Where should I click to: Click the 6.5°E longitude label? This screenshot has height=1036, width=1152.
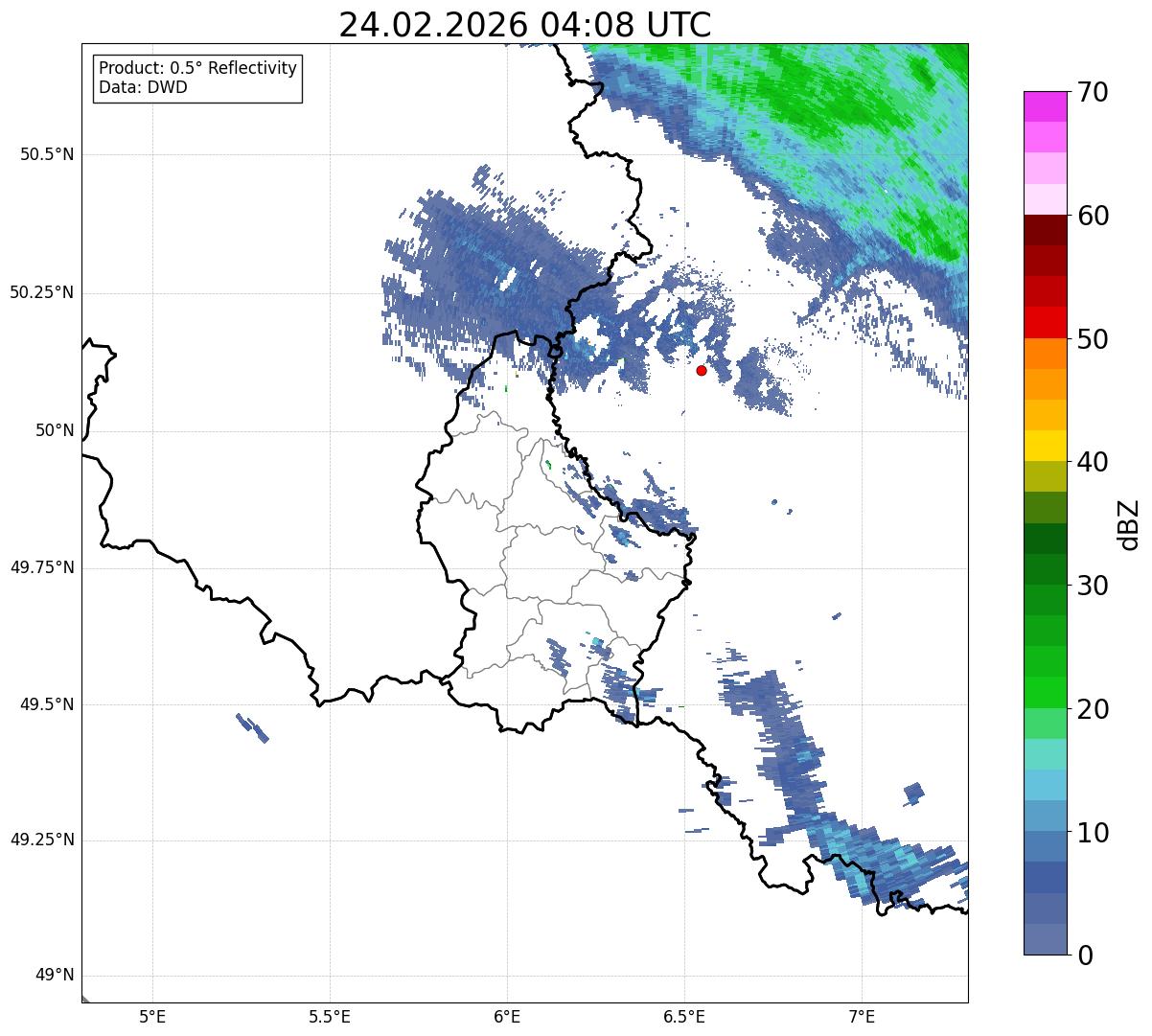[x=684, y=1016]
